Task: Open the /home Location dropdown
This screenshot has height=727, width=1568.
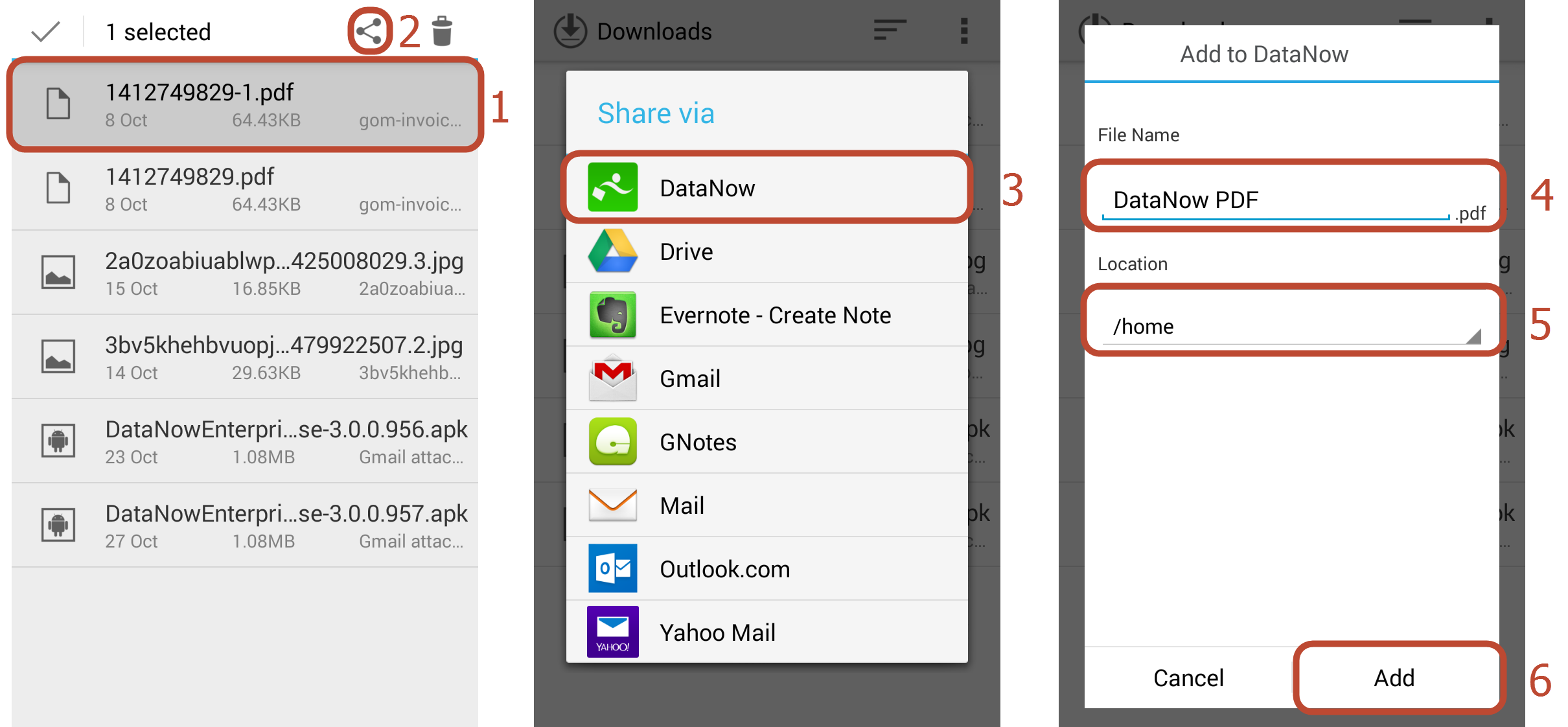Action: click(1291, 327)
